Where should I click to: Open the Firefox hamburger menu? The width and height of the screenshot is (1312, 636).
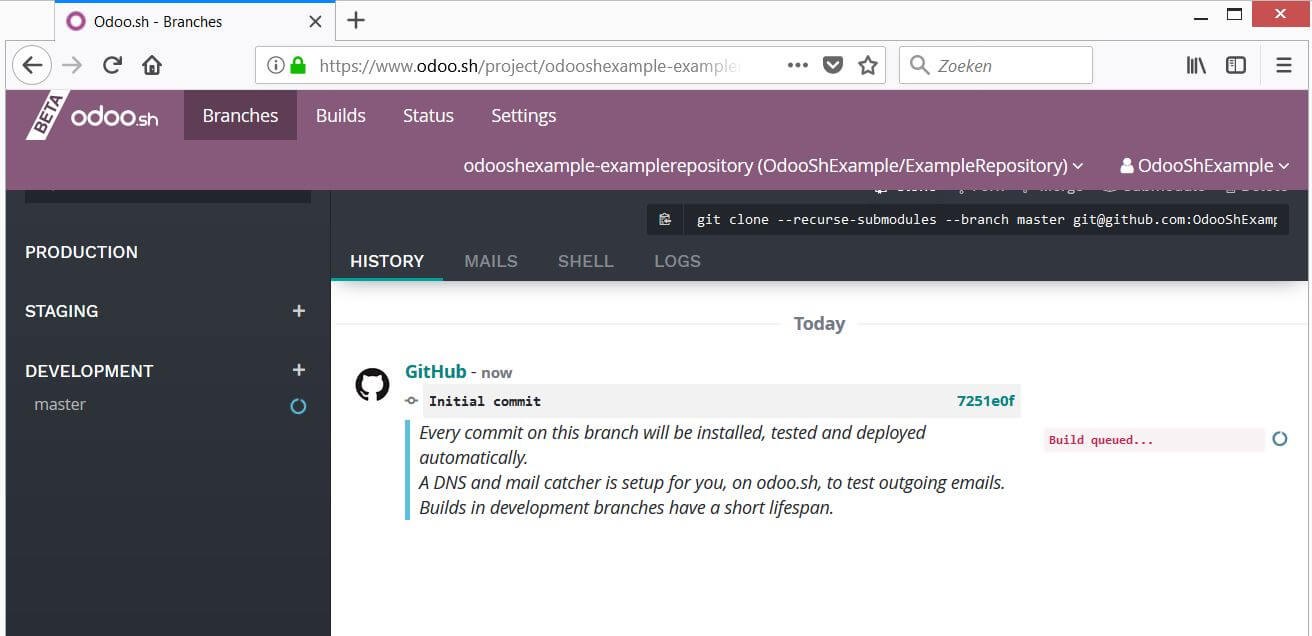[1284, 65]
